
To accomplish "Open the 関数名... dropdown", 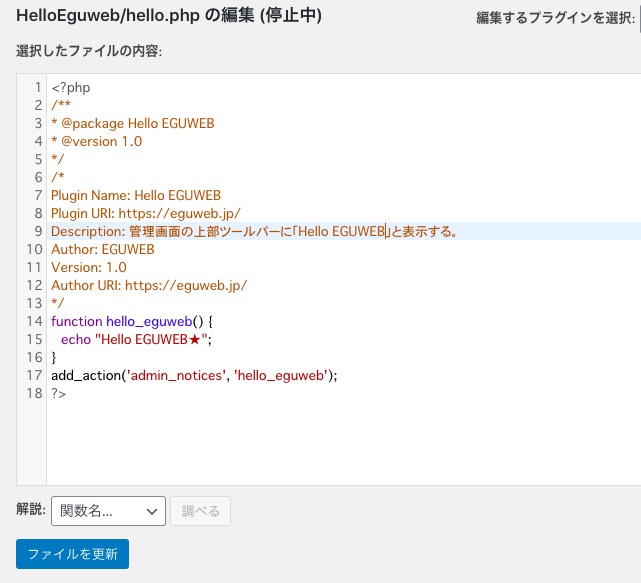I will pyautogui.click(x=107, y=511).
